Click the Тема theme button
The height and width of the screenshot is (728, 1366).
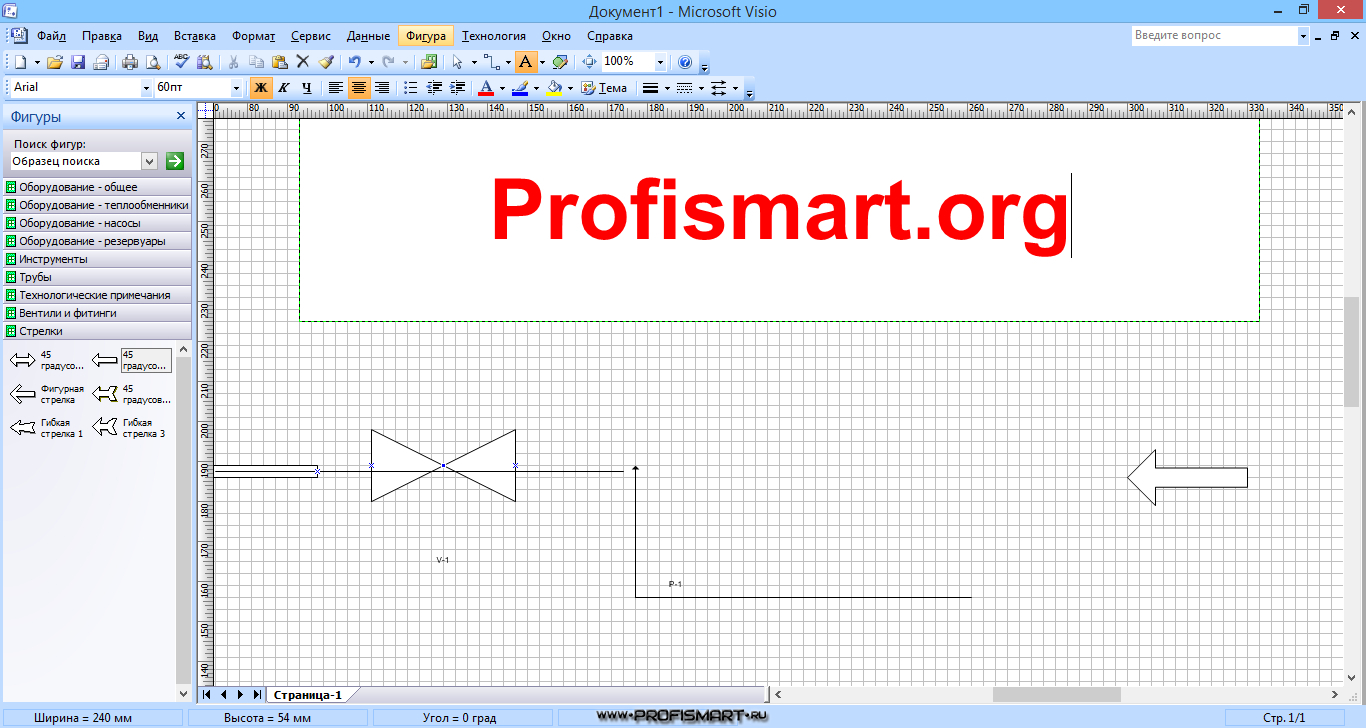tap(604, 88)
